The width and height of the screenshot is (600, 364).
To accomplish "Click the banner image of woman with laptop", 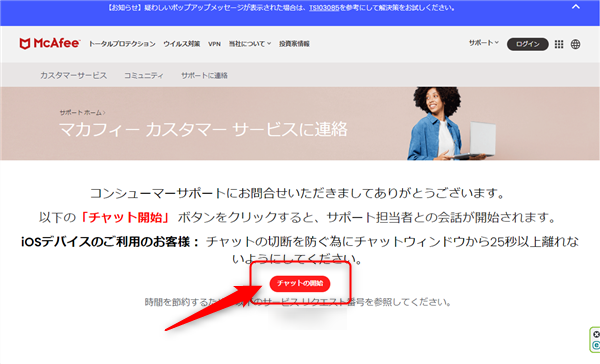I will coord(452,123).
